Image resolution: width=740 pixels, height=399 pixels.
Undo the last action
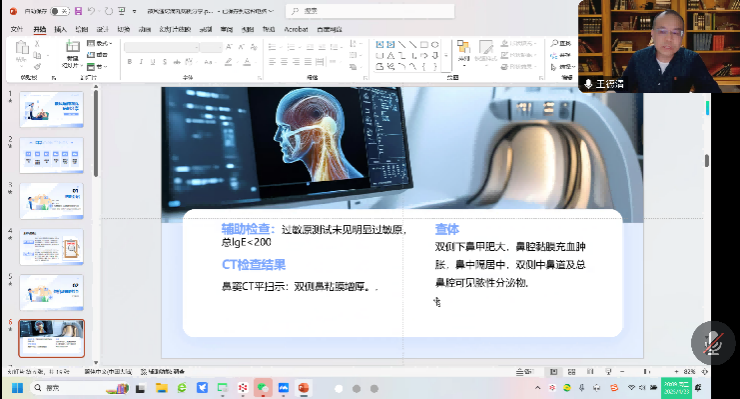[92, 11]
